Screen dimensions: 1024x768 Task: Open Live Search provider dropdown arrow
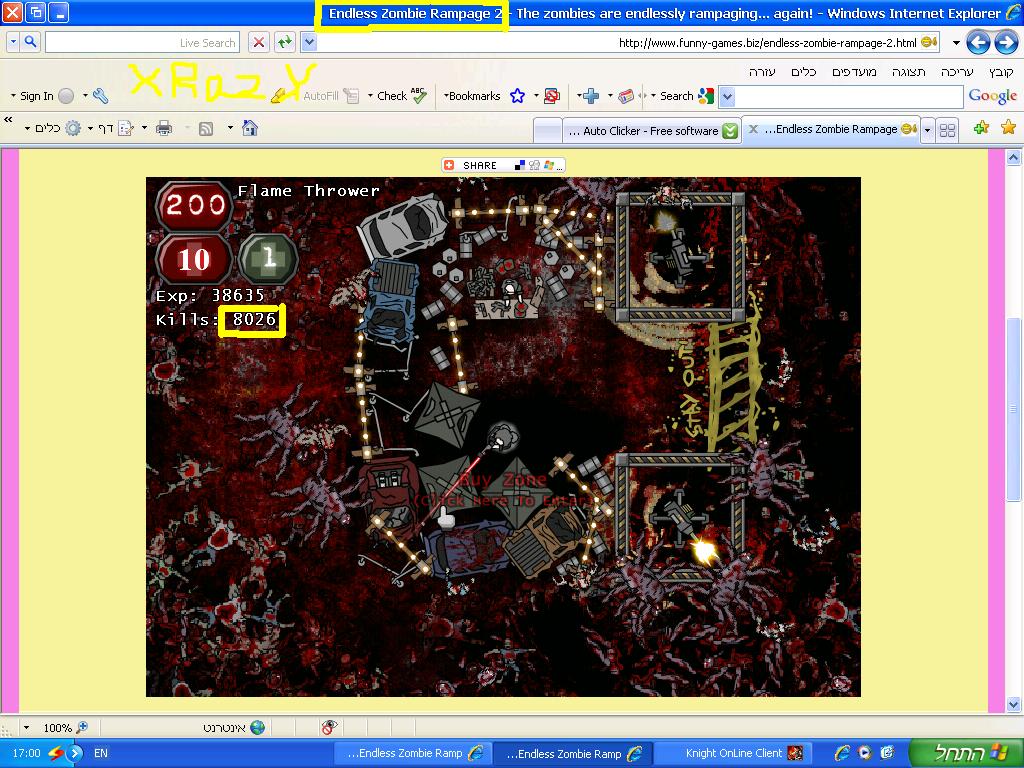12,42
